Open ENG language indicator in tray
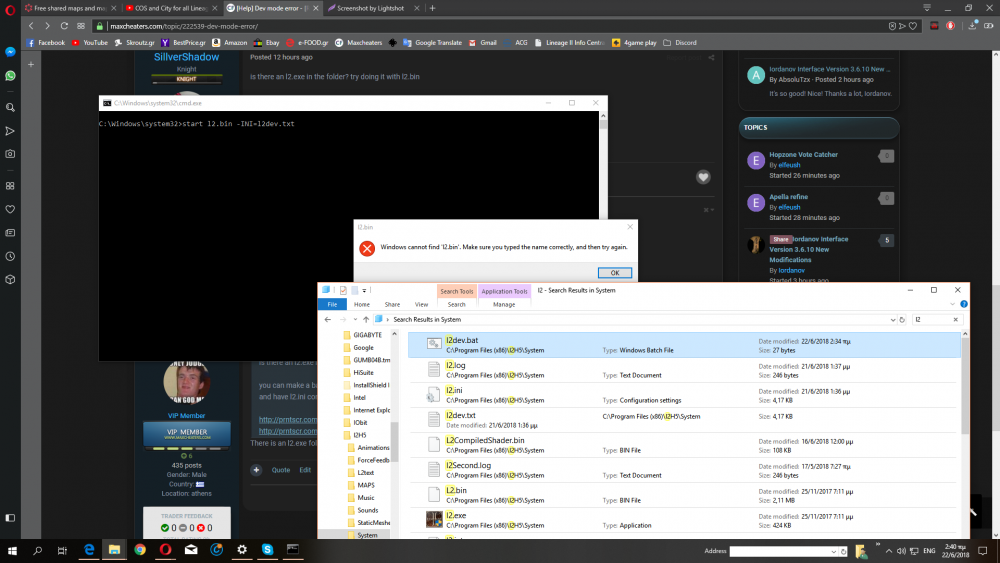Image resolution: width=1000 pixels, height=563 pixels. (929, 551)
